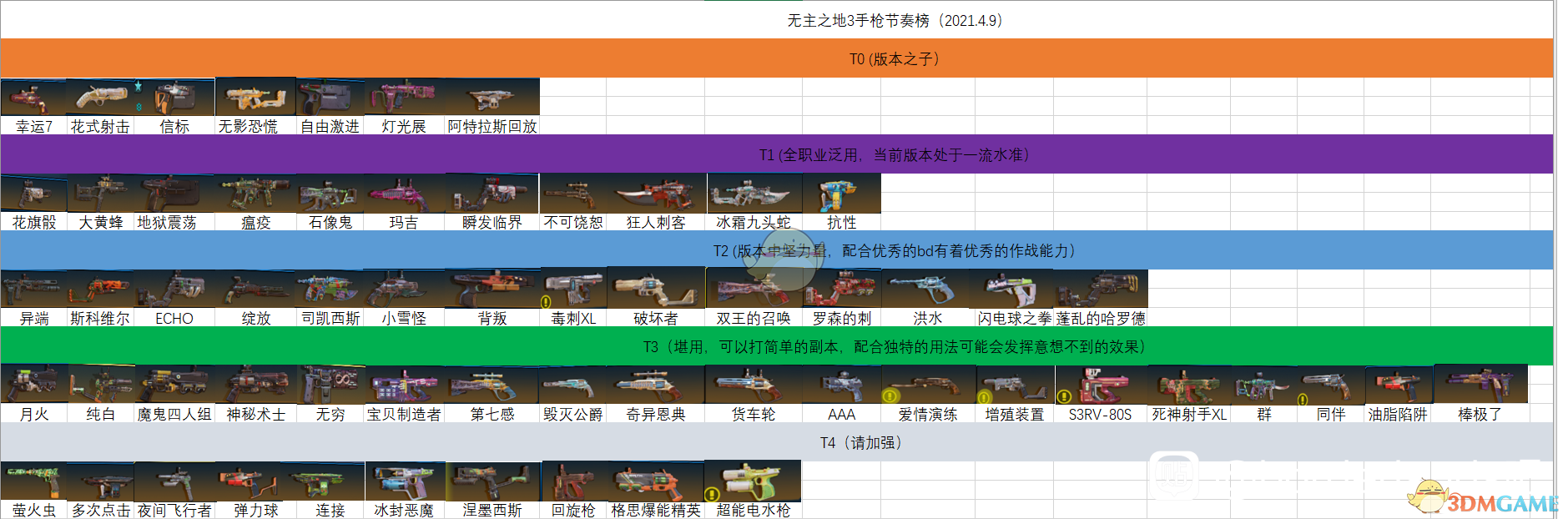Select the 爱情演练 gun thumbnail
This screenshot has height=519, width=1568.
928,385
